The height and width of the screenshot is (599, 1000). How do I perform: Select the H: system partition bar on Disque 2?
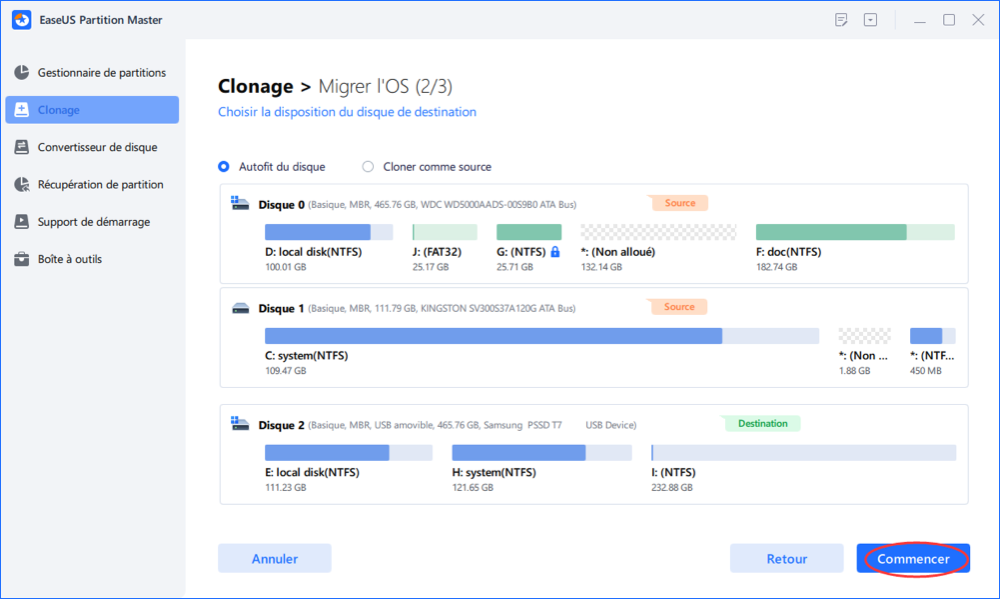coord(542,453)
